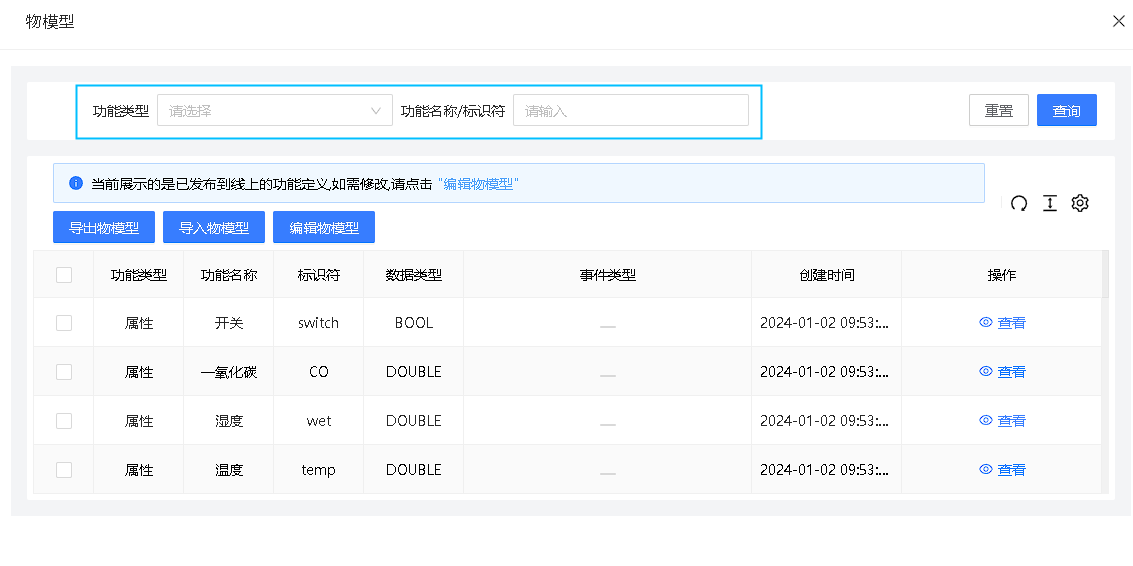
Task: Click the refresh icon above the table
Action: [1019, 204]
